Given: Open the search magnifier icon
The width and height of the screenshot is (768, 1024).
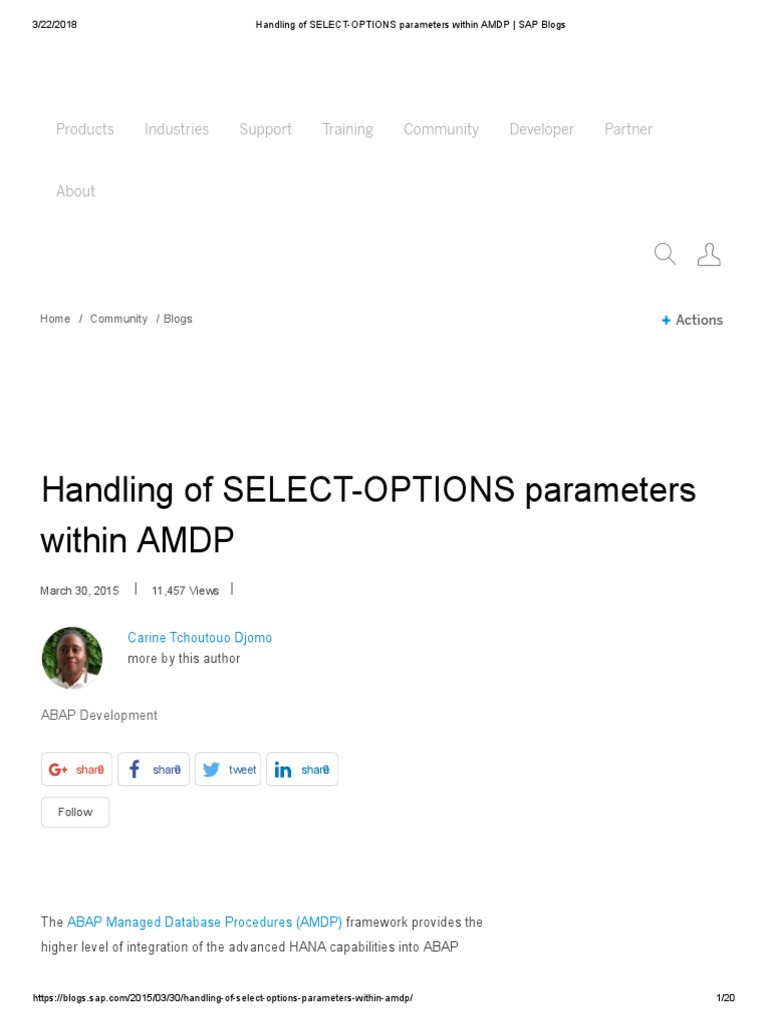Looking at the screenshot, I should [x=665, y=254].
